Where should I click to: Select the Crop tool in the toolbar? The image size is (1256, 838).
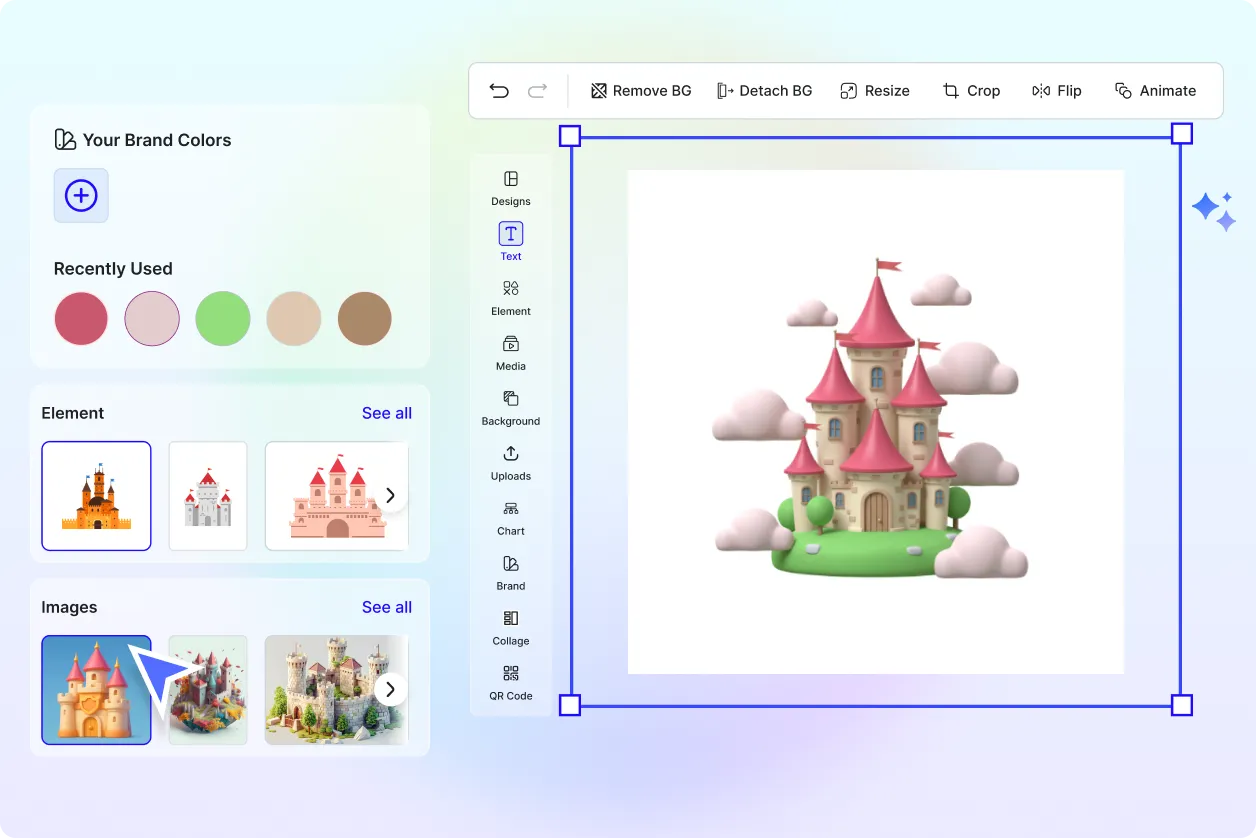coord(971,90)
